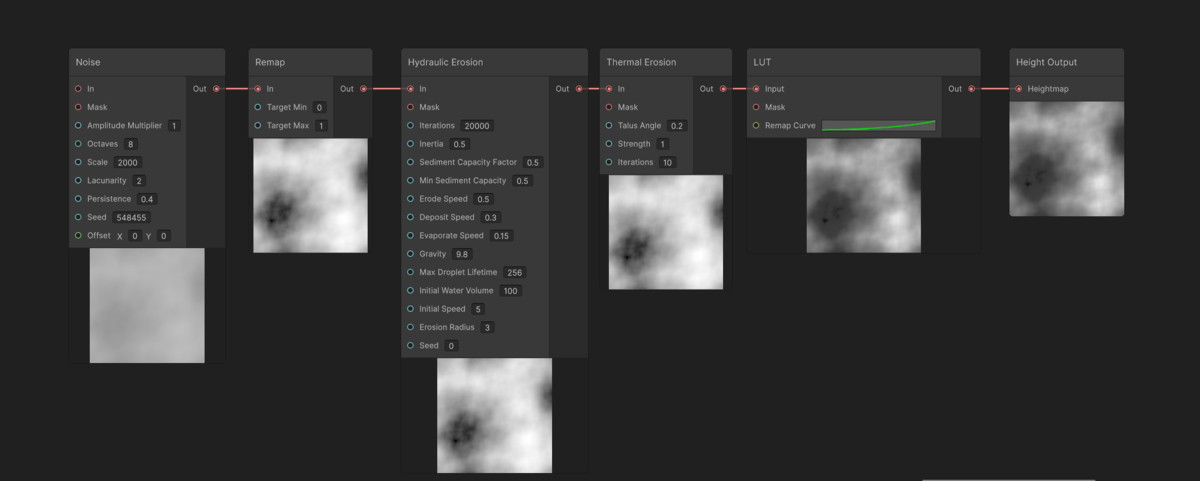Edit the Erode Speed value
Image resolution: width=1200 pixels, height=481 pixels.
pyautogui.click(x=484, y=199)
